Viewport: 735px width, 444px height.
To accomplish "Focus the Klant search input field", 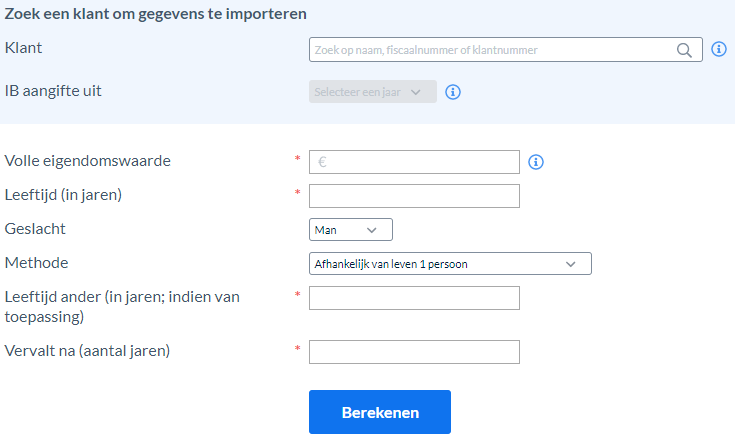I will tap(505, 50).
